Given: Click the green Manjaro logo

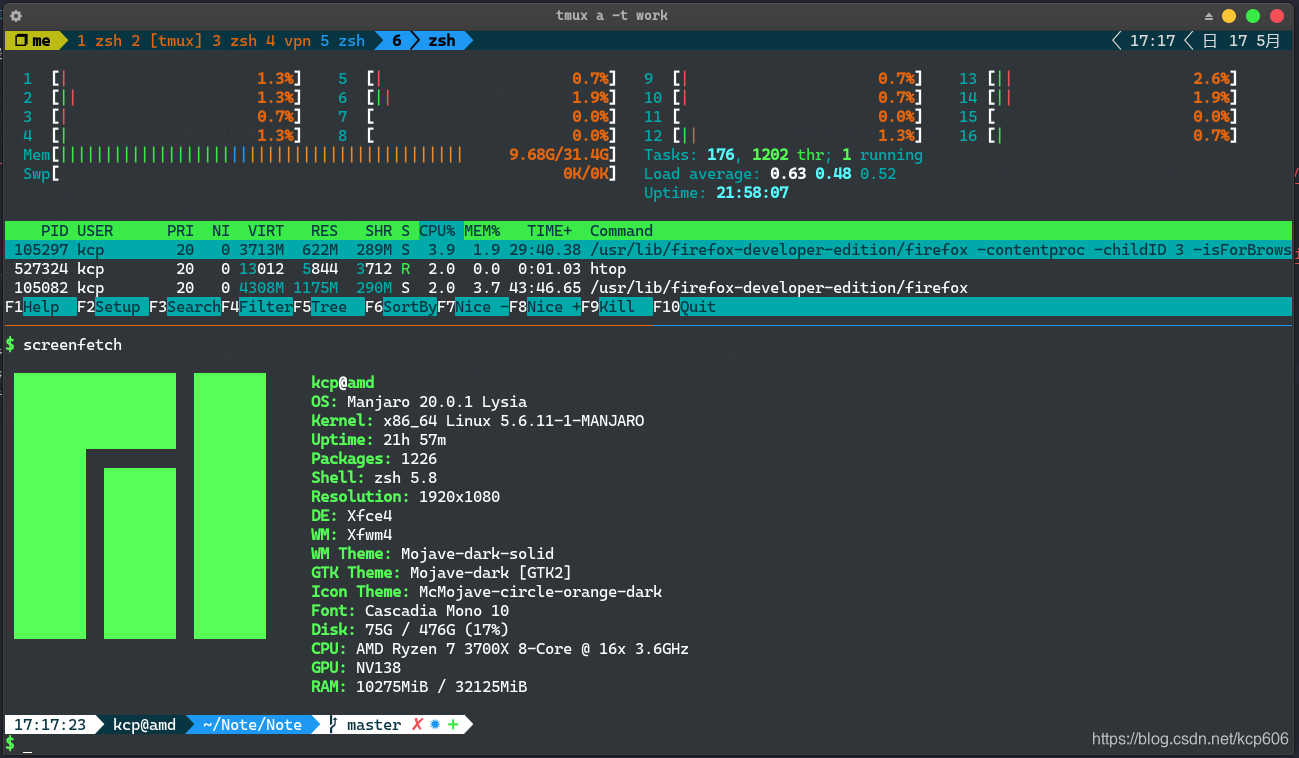Looking at the screenshot, I should [140, 506].
